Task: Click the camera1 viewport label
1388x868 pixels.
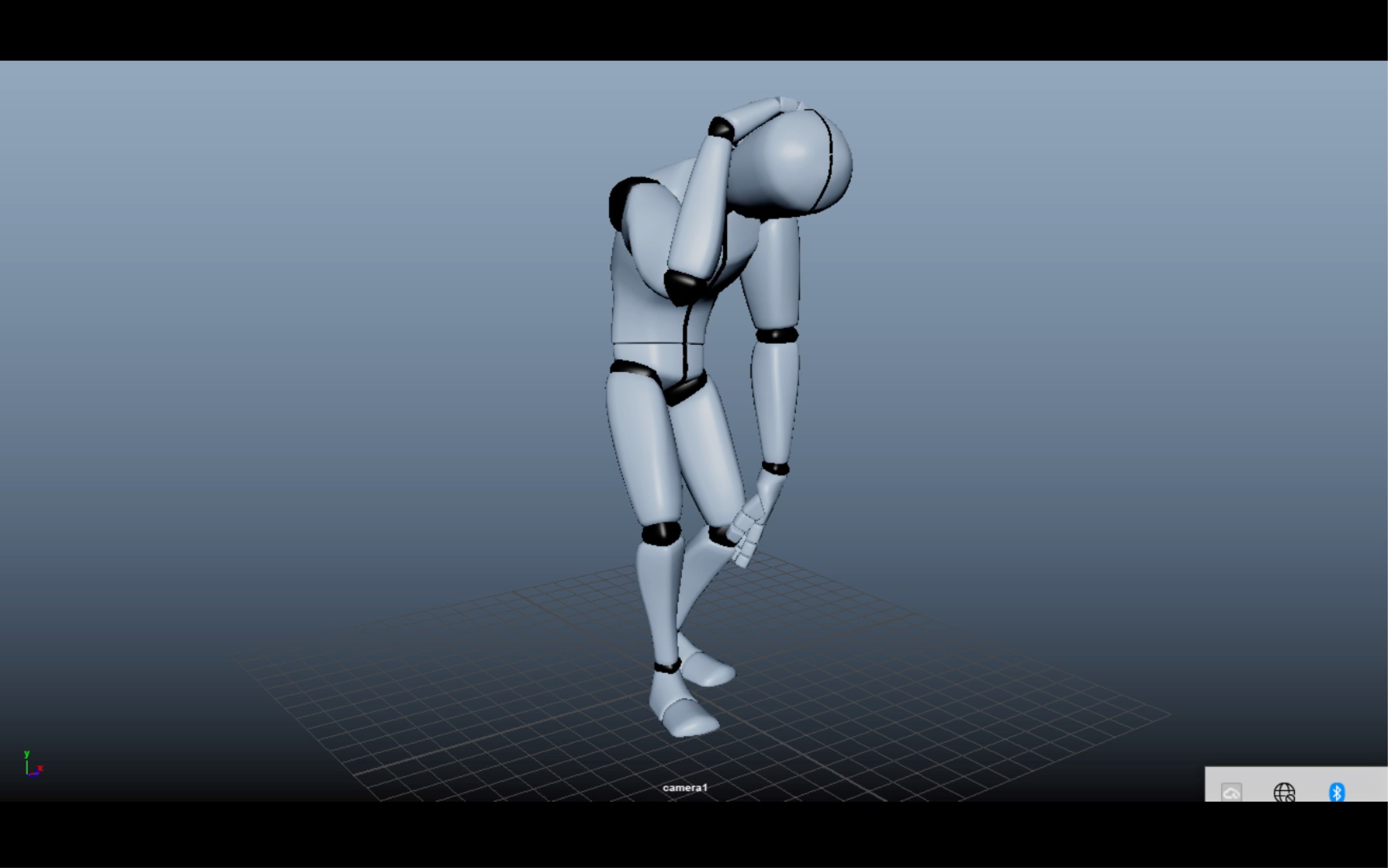Action: pos(685,788)
